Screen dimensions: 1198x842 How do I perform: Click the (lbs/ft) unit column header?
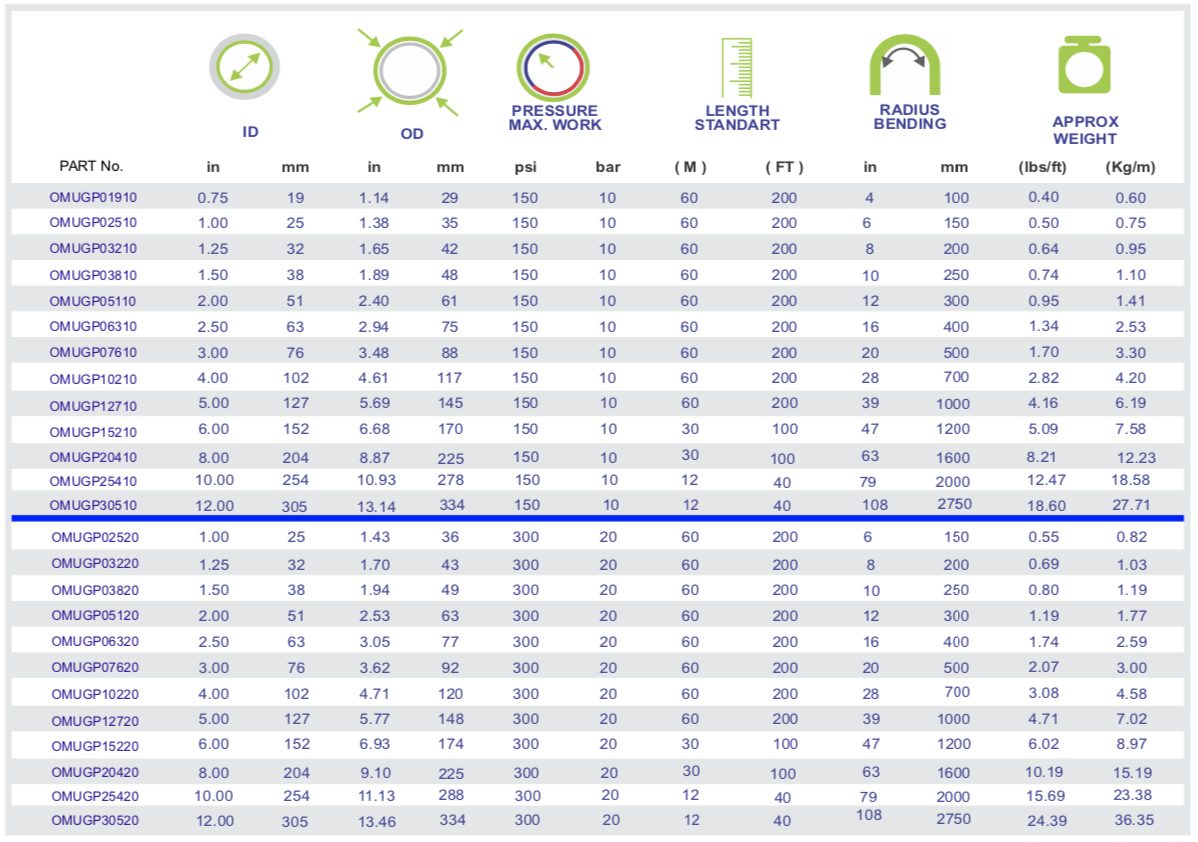click(x=1042, y=167)
